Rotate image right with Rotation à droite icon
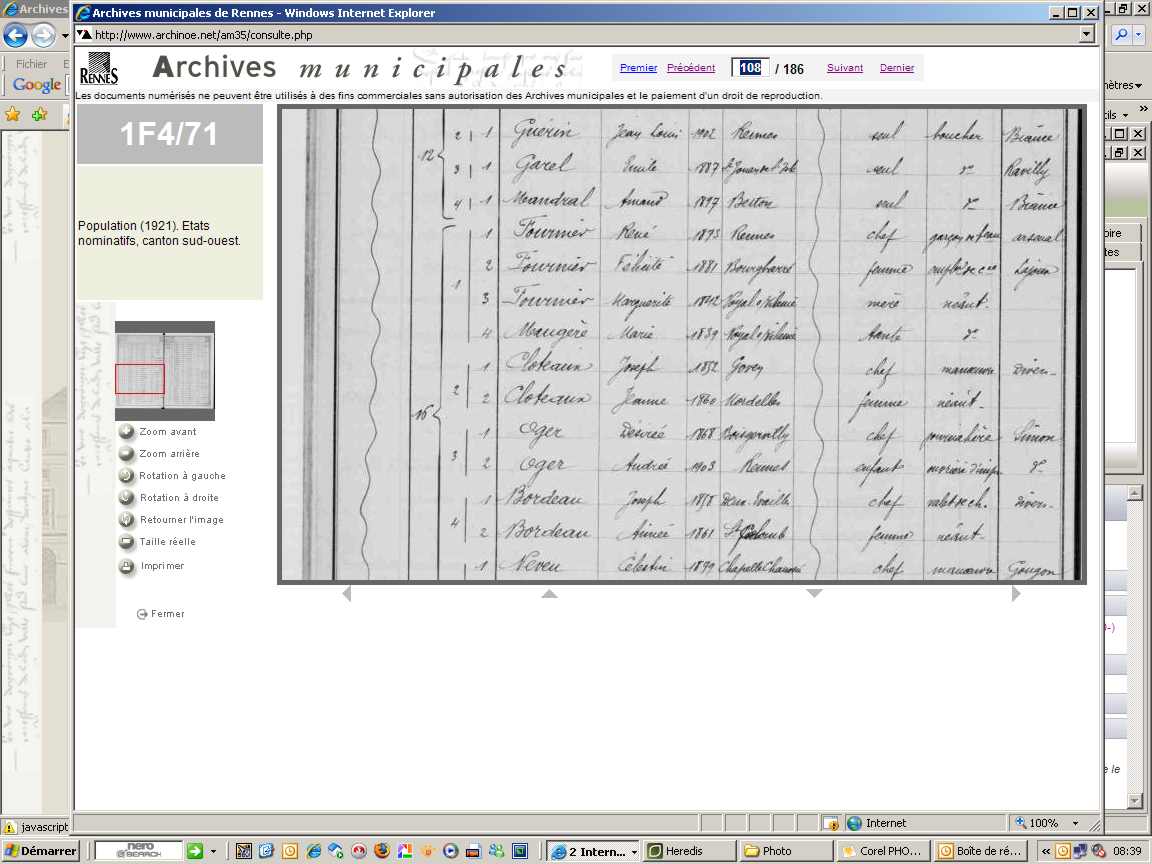The height and width of the screenshot is (864, 1152). (x=127, y=498)
